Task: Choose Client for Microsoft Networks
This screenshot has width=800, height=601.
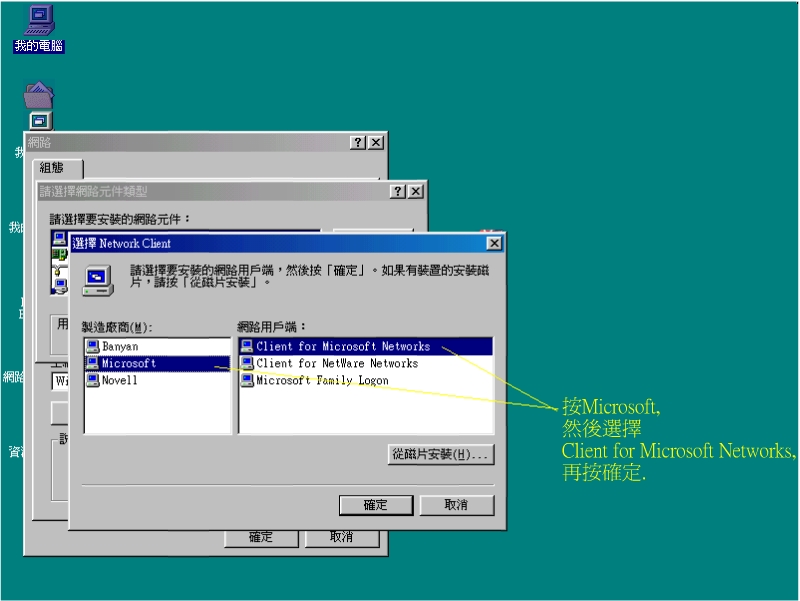Action: coord(366,346)
